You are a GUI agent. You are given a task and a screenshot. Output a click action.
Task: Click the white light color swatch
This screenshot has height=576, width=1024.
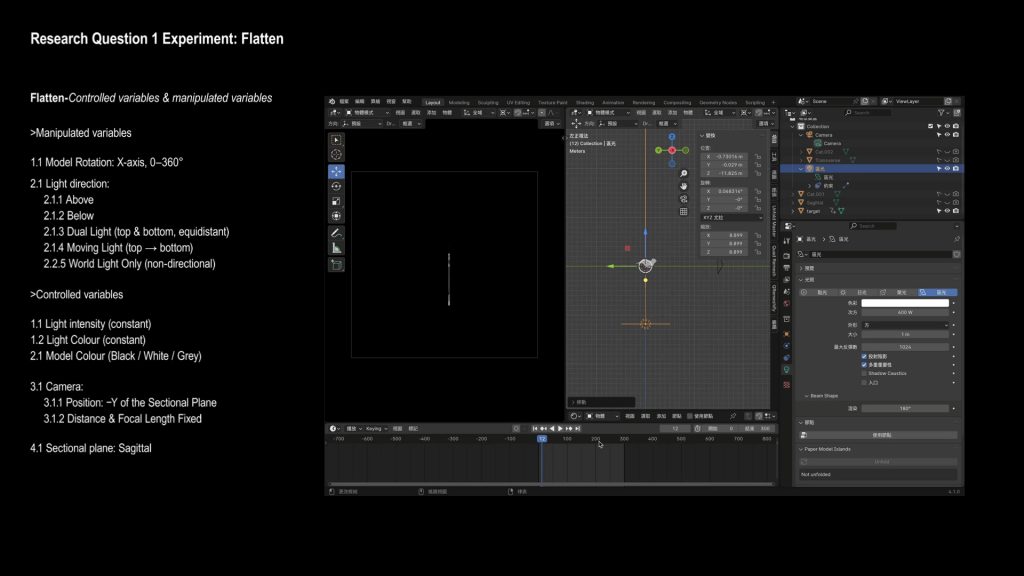(x=903, y=302)
